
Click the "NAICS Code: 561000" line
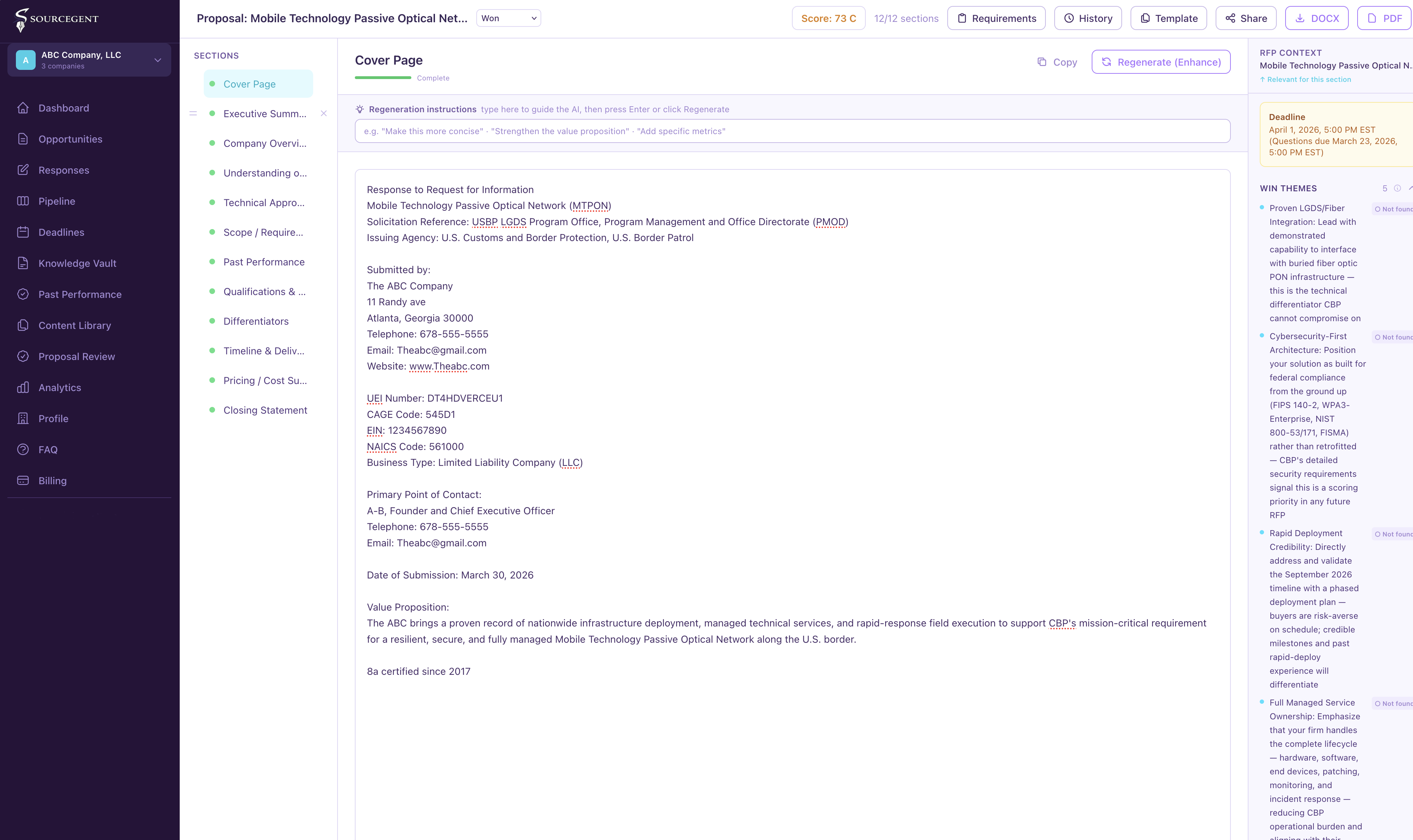(x=415, y=446)
